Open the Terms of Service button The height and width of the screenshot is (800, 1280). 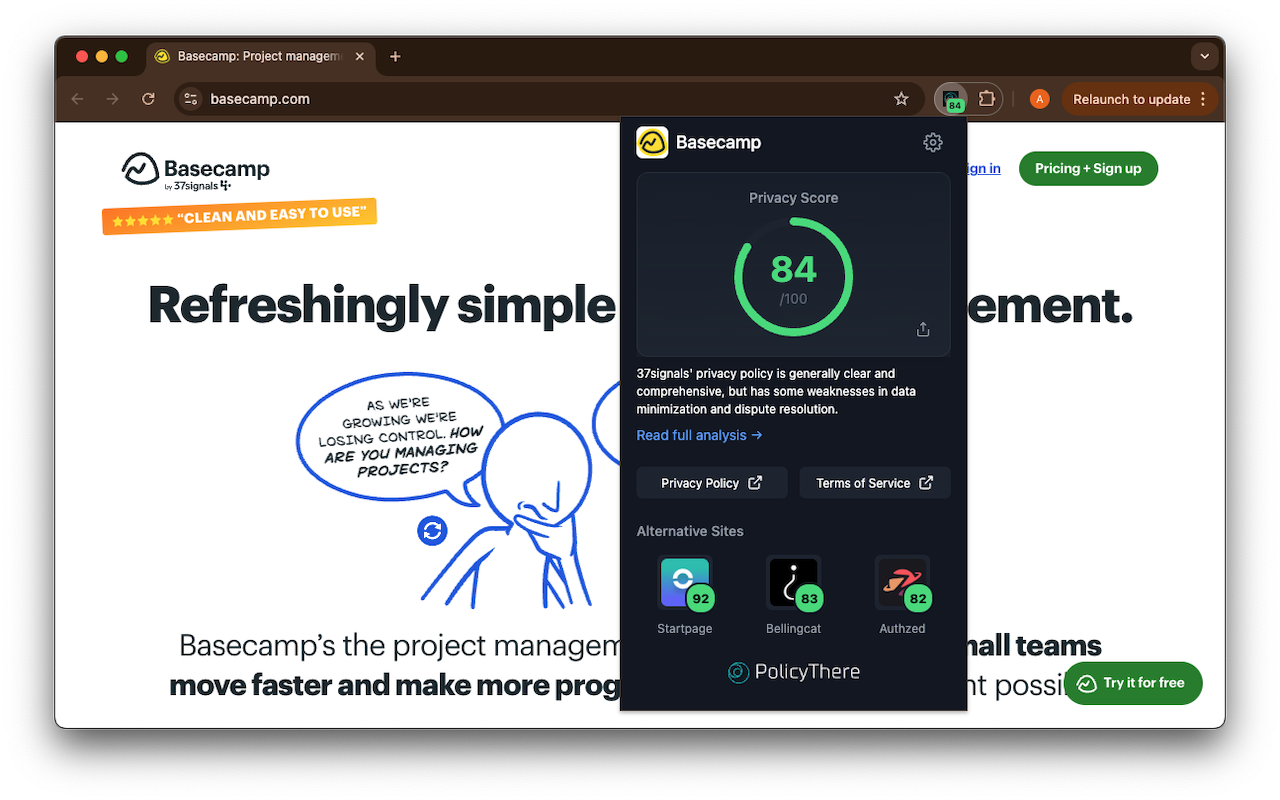(875, 483)
